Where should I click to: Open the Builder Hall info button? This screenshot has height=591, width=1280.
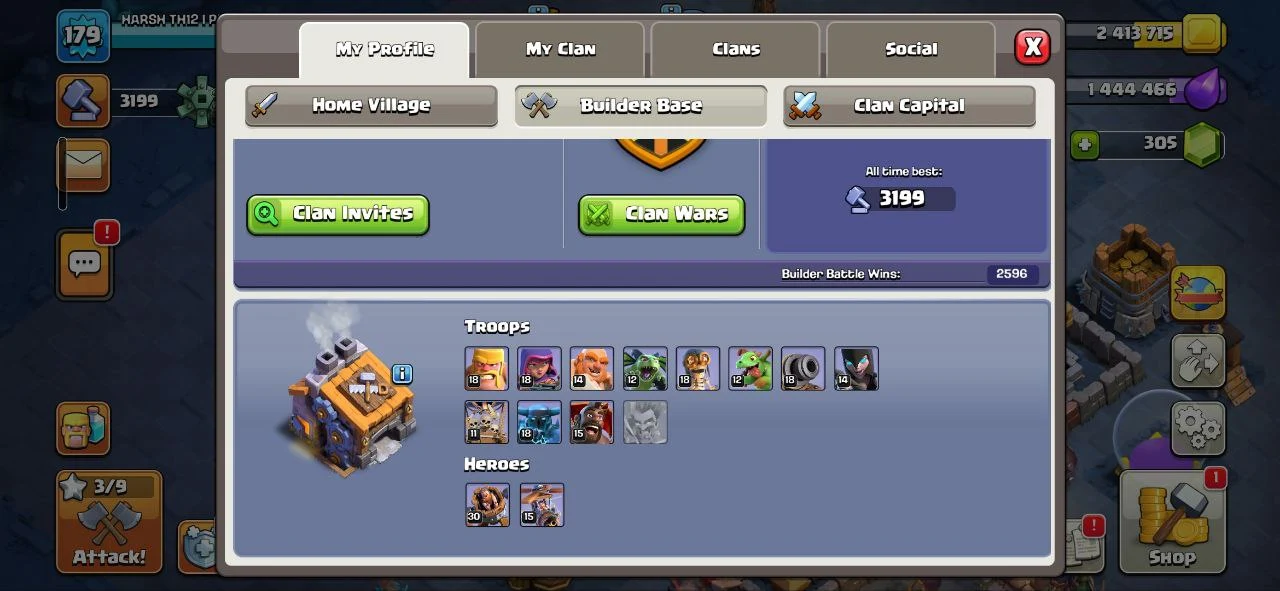pos(402,374)
